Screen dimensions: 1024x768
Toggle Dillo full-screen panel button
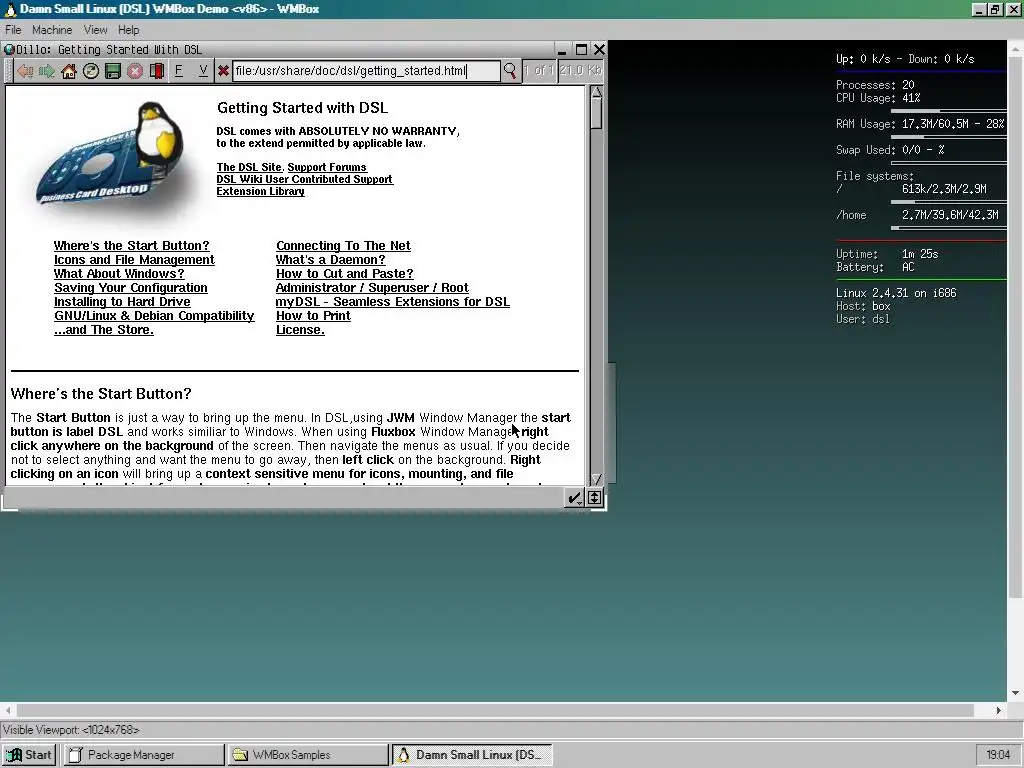pos(594,498)
